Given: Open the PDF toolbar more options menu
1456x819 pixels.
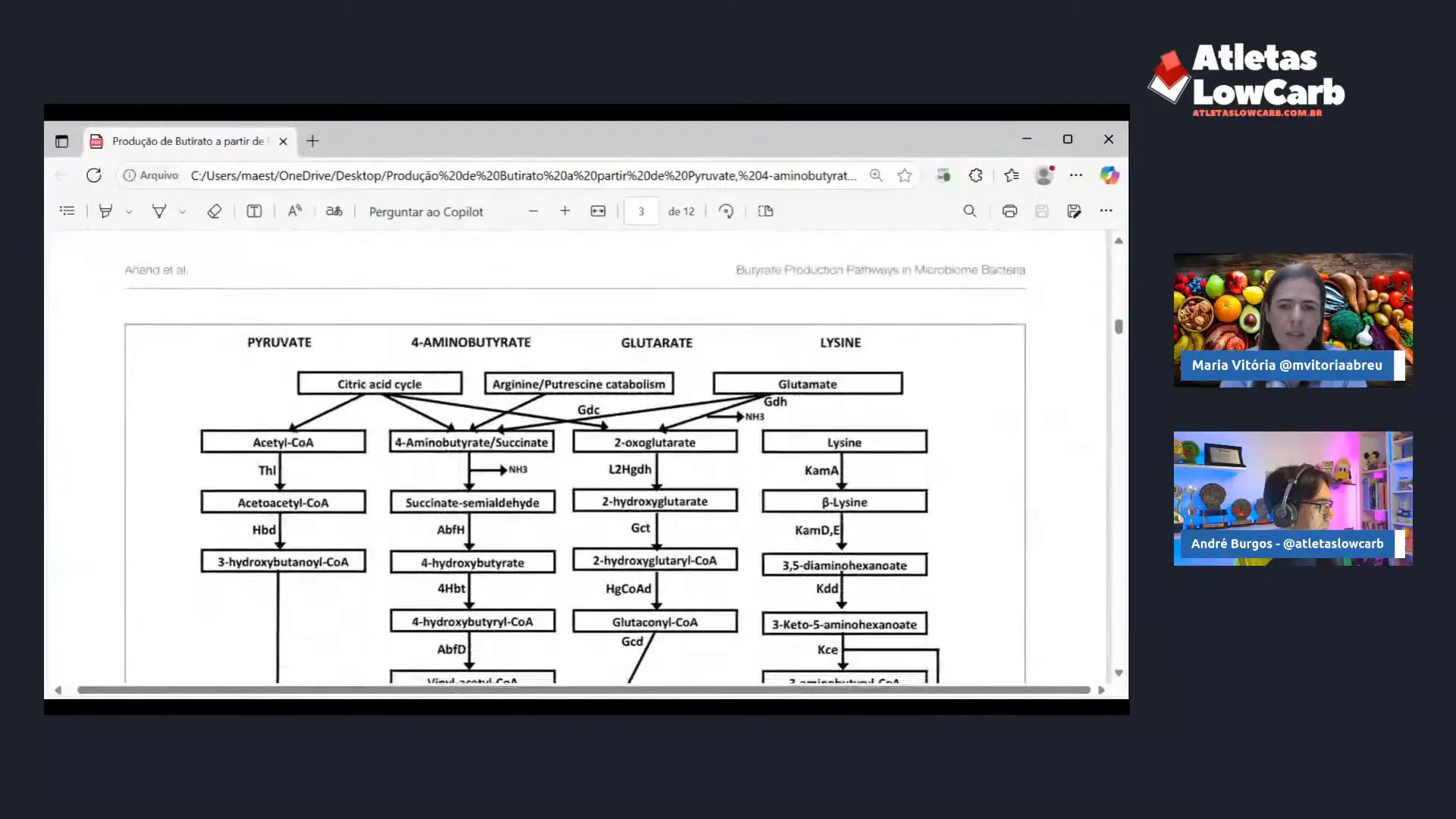Looking at the screenshot, I should (1106, 211).
